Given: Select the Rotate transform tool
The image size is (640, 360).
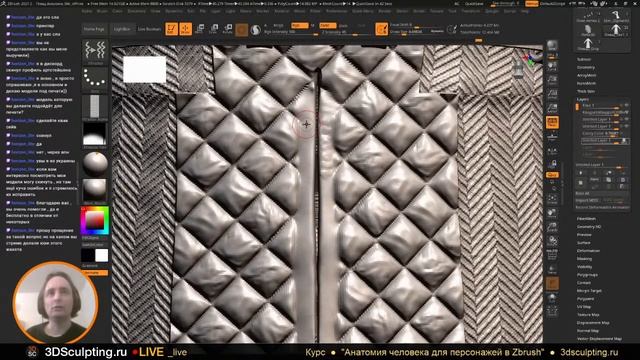Looking at the screenshot, I should click(228, 29).
